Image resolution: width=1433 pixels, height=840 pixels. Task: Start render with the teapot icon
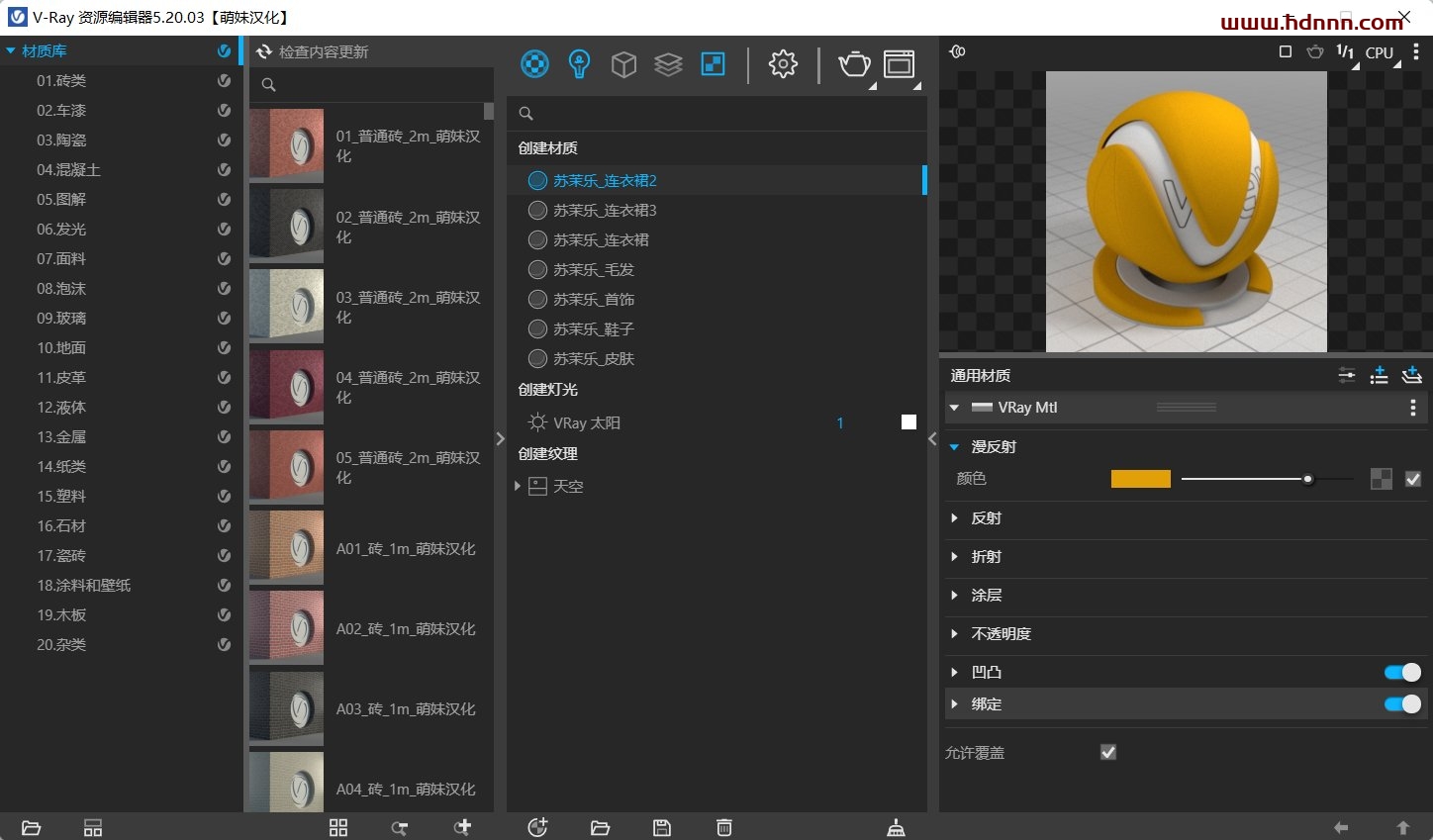[x=854, y=65]
